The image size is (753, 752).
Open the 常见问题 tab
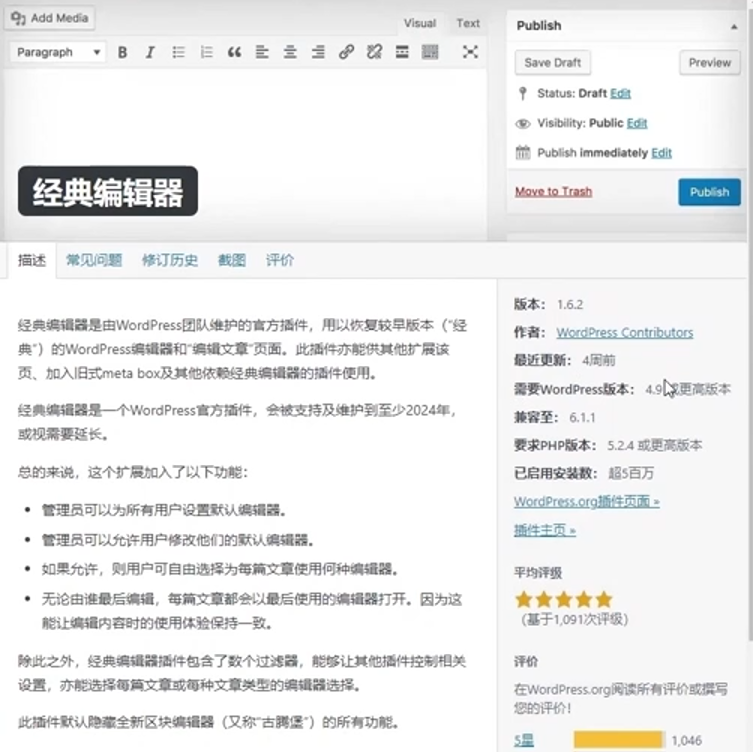point(94,261)
